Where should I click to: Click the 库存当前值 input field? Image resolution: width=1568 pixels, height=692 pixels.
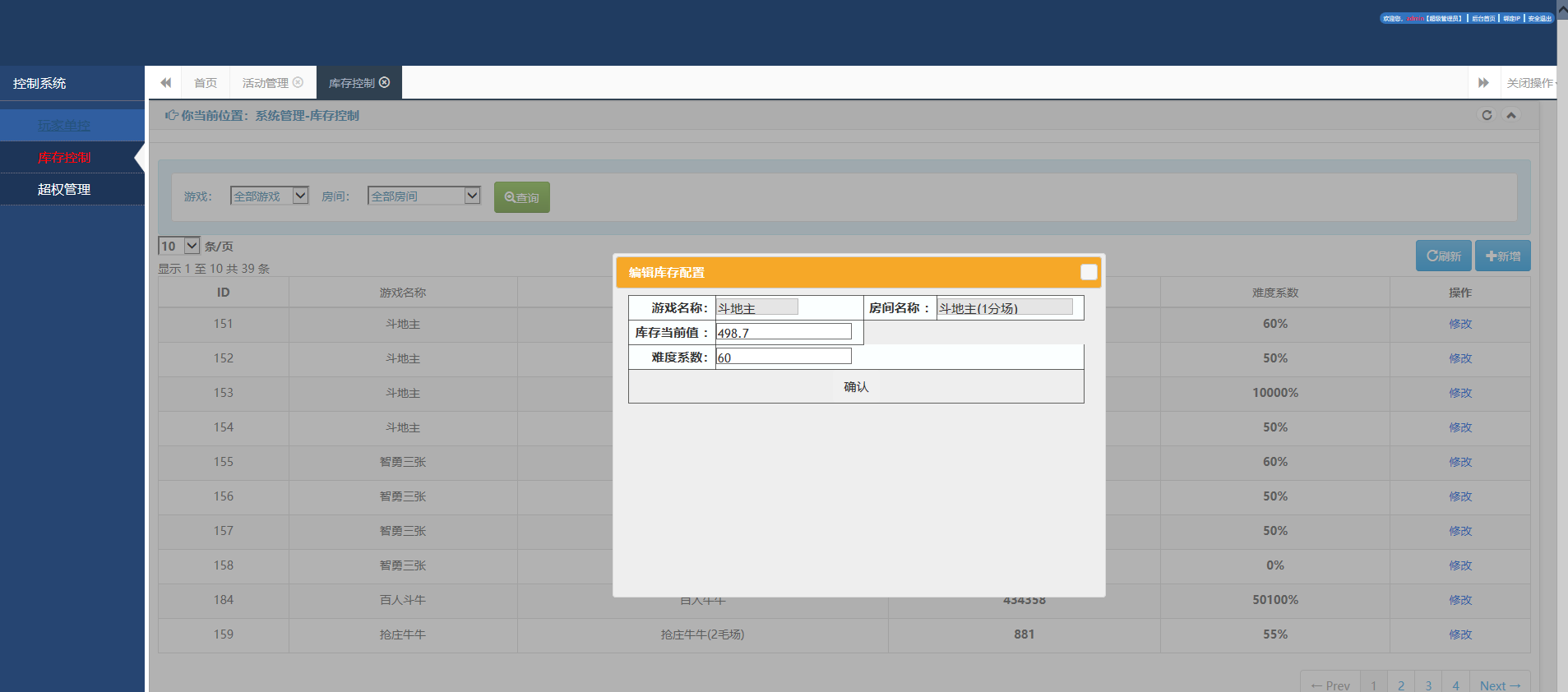click(783, 332)
